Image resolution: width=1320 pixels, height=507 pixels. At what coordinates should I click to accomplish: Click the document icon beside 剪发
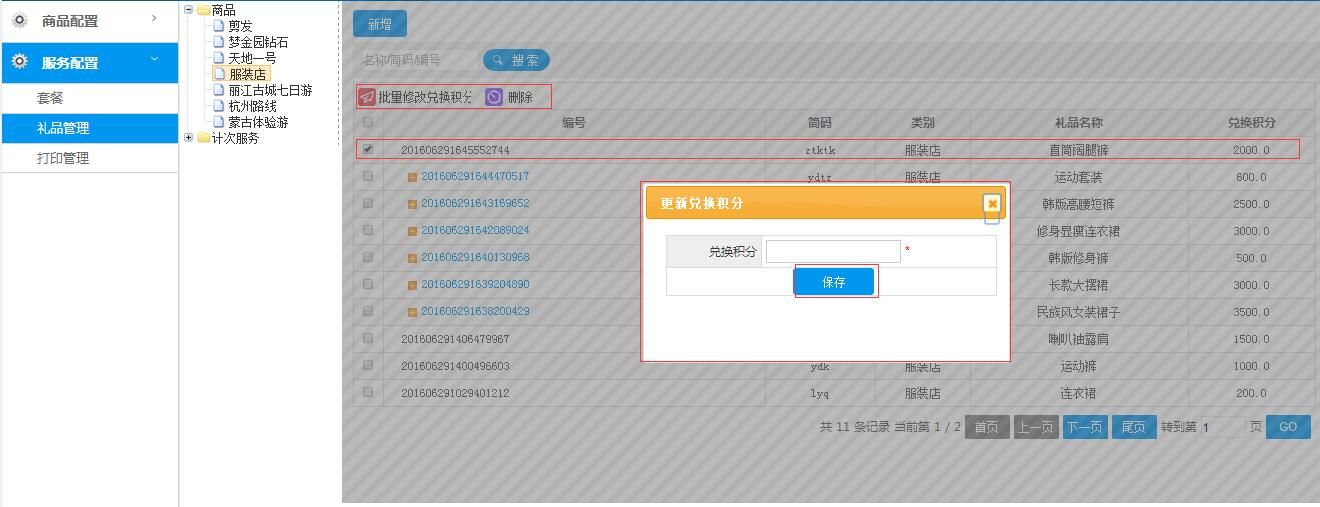click(220, 26)
